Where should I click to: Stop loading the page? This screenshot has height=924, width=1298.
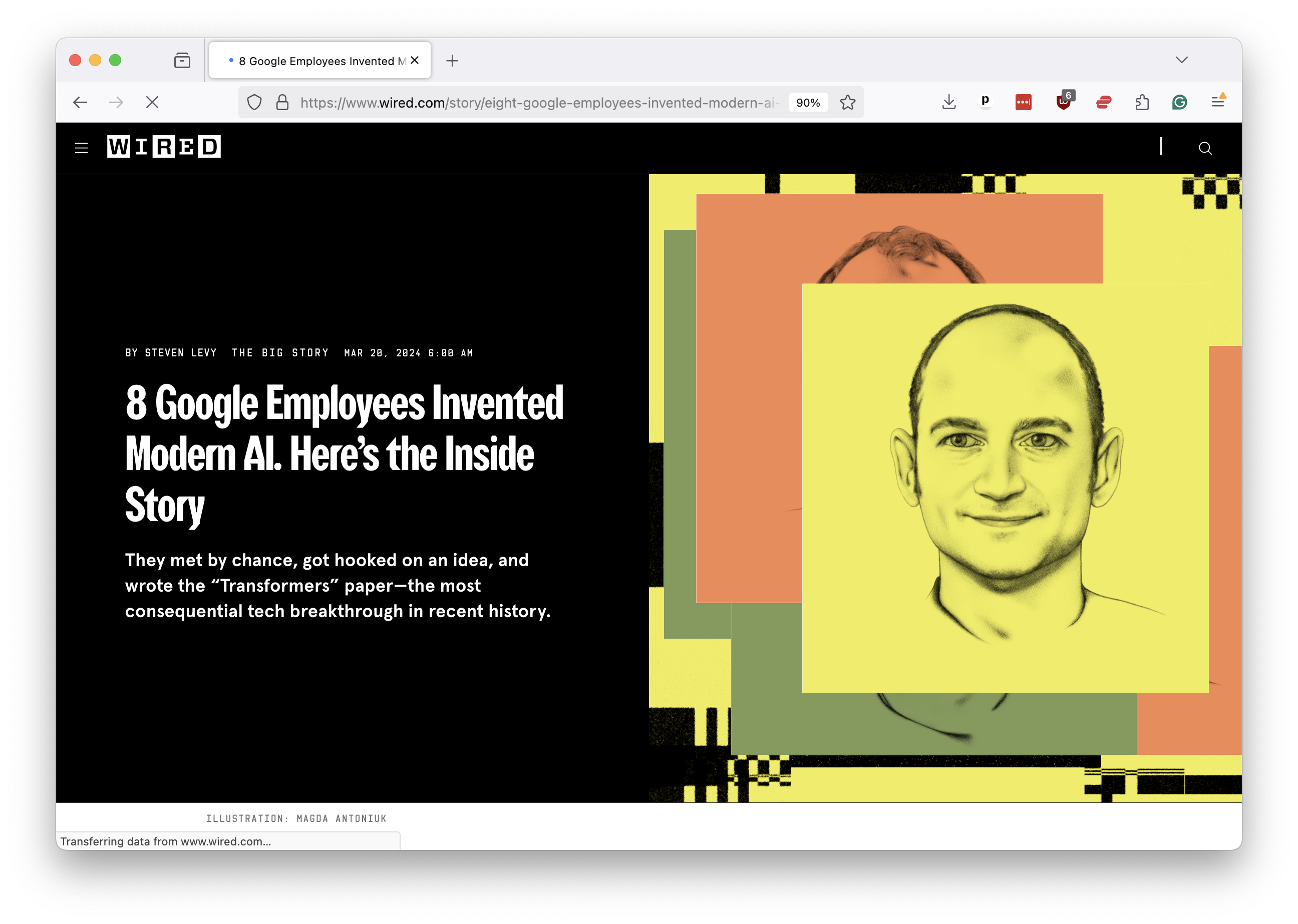(x=152, y=103)
